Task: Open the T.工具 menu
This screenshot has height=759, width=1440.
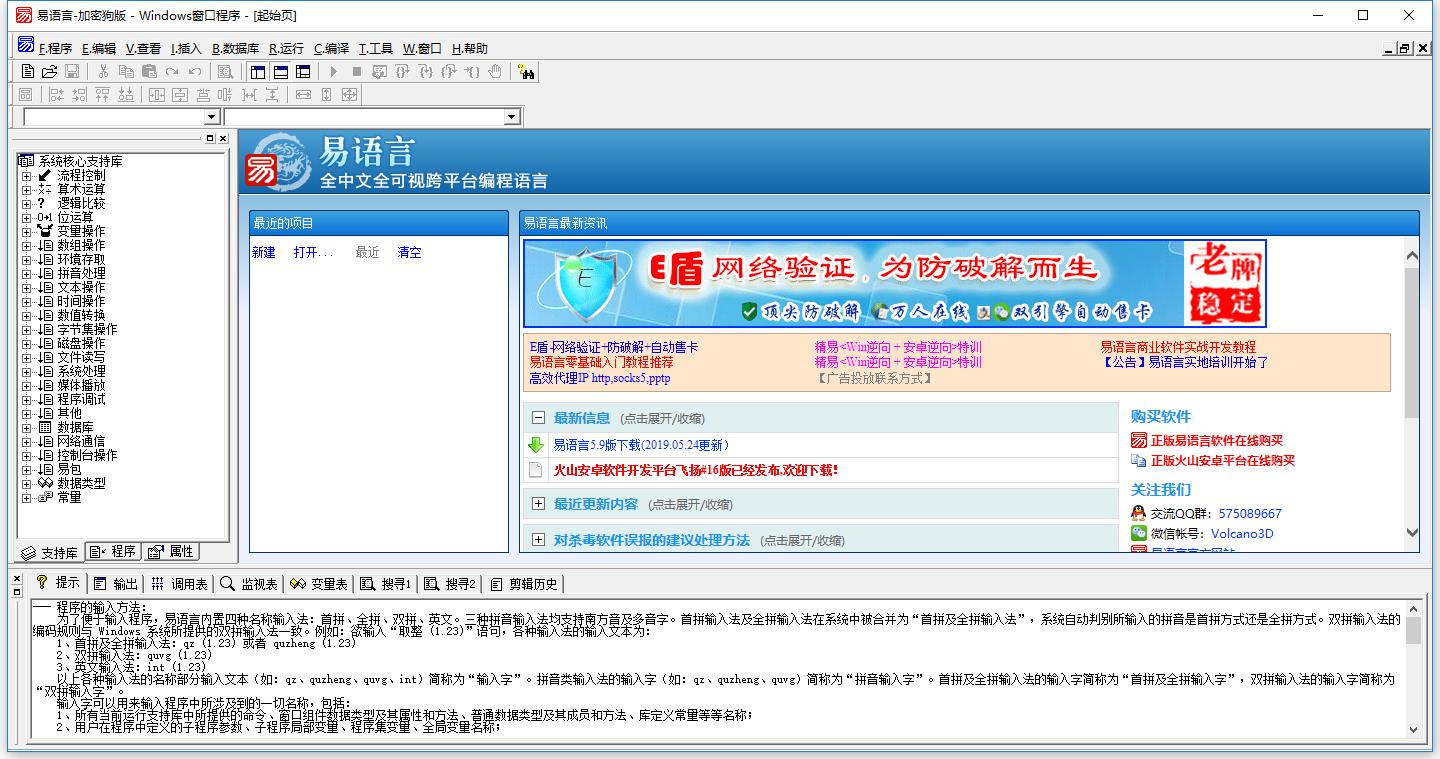Action: tap(376, 48)
